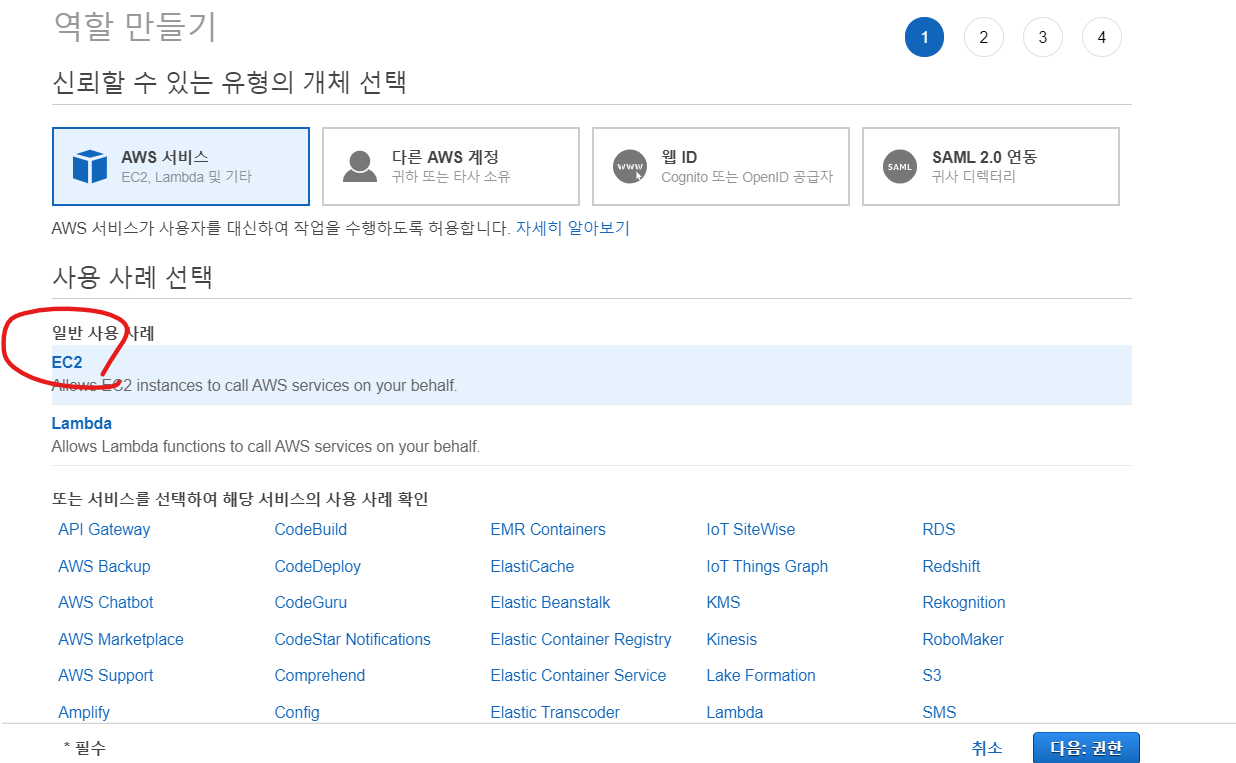
Task: Select S3 service
Action: click(932, 676)
